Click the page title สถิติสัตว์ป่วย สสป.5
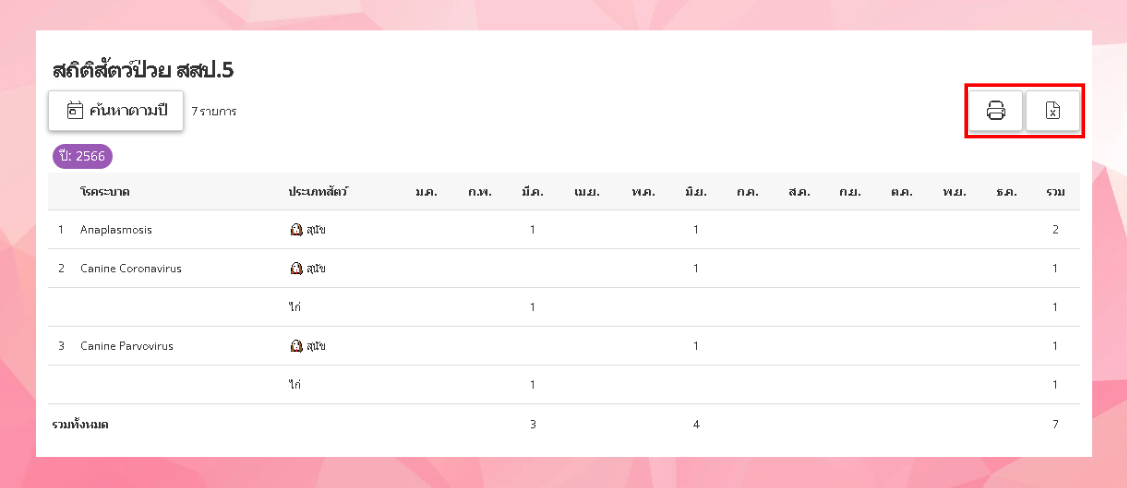The image size is (1127, 488). click(x=143, y=71)
